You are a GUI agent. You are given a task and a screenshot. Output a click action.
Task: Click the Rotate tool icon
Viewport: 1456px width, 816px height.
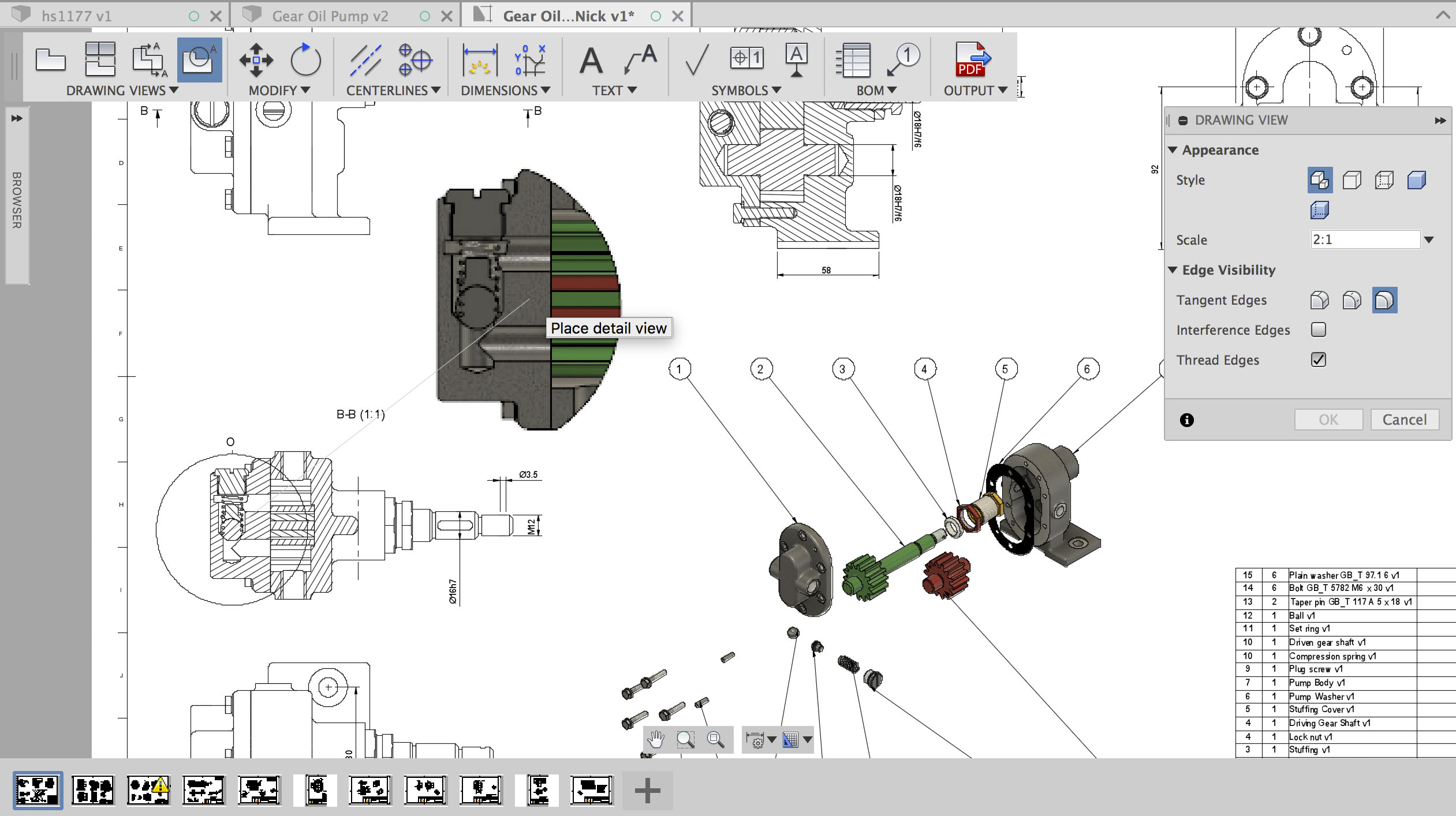coord(305,60)
